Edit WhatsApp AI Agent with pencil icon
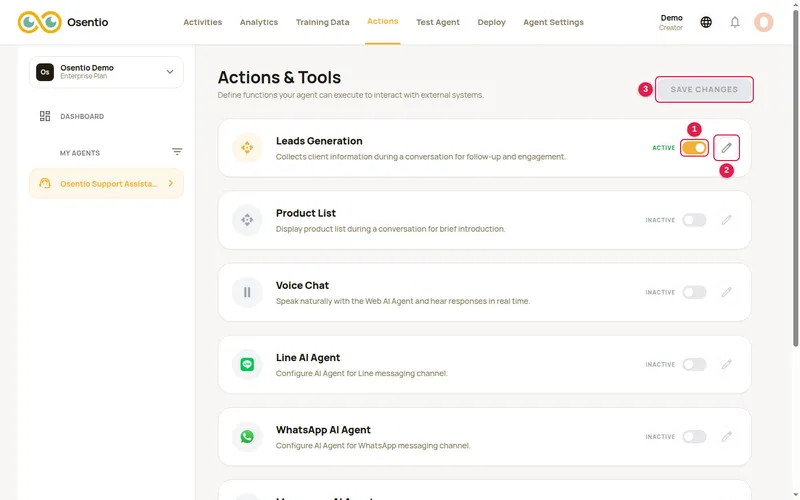 [727, 437]
